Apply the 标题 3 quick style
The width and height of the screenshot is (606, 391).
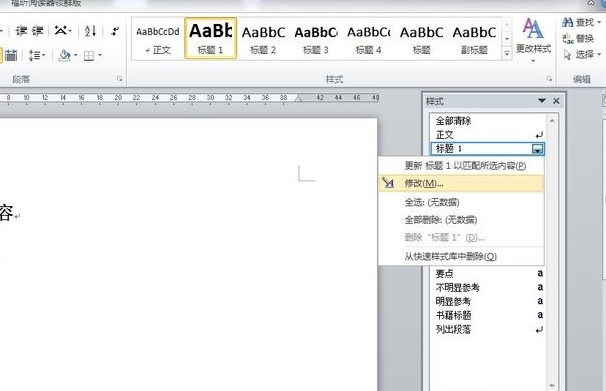pyautogui.click(x=316, y=39)
